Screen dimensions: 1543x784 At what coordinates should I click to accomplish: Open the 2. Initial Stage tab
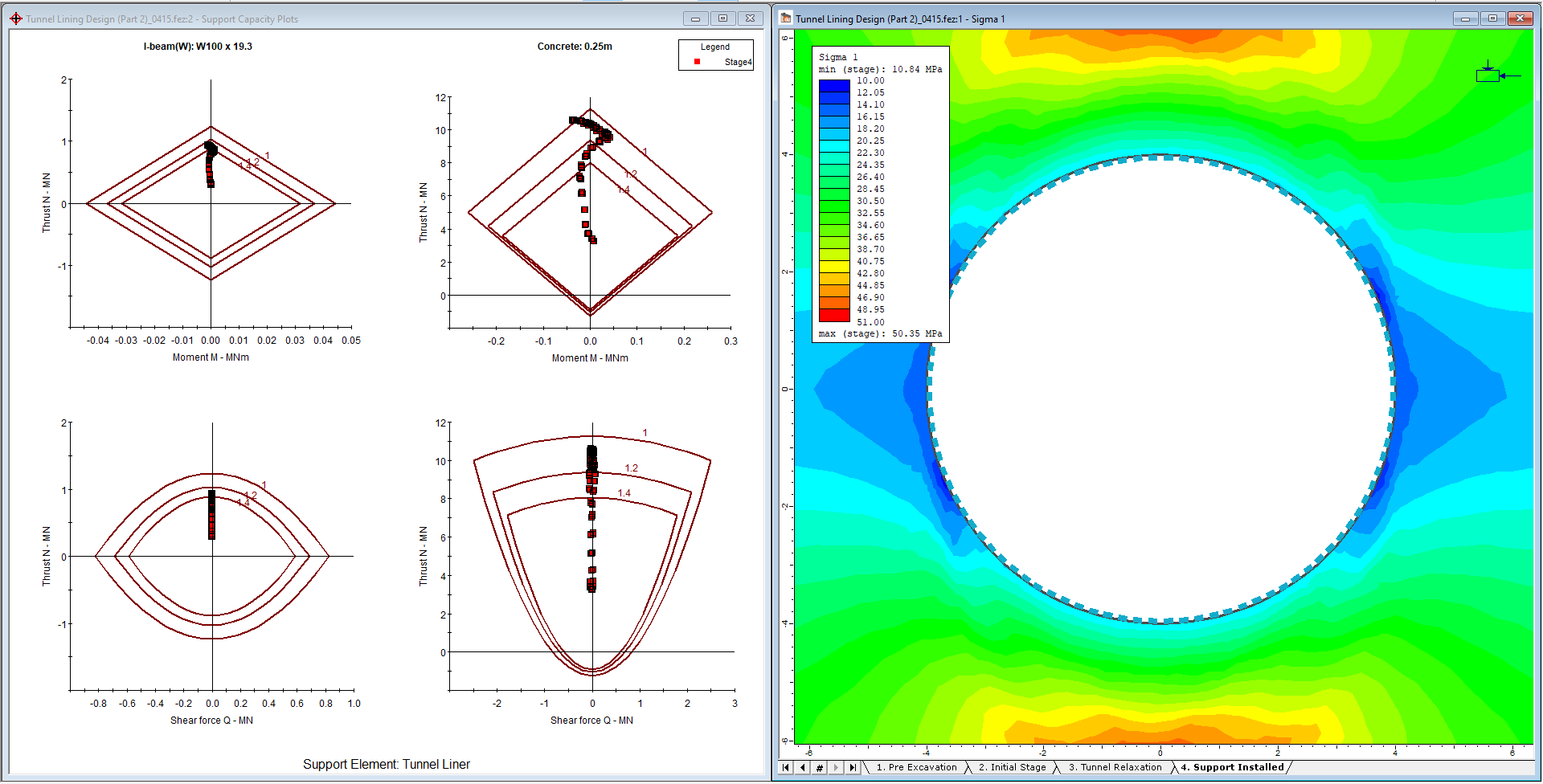[x=1012, y=768]
